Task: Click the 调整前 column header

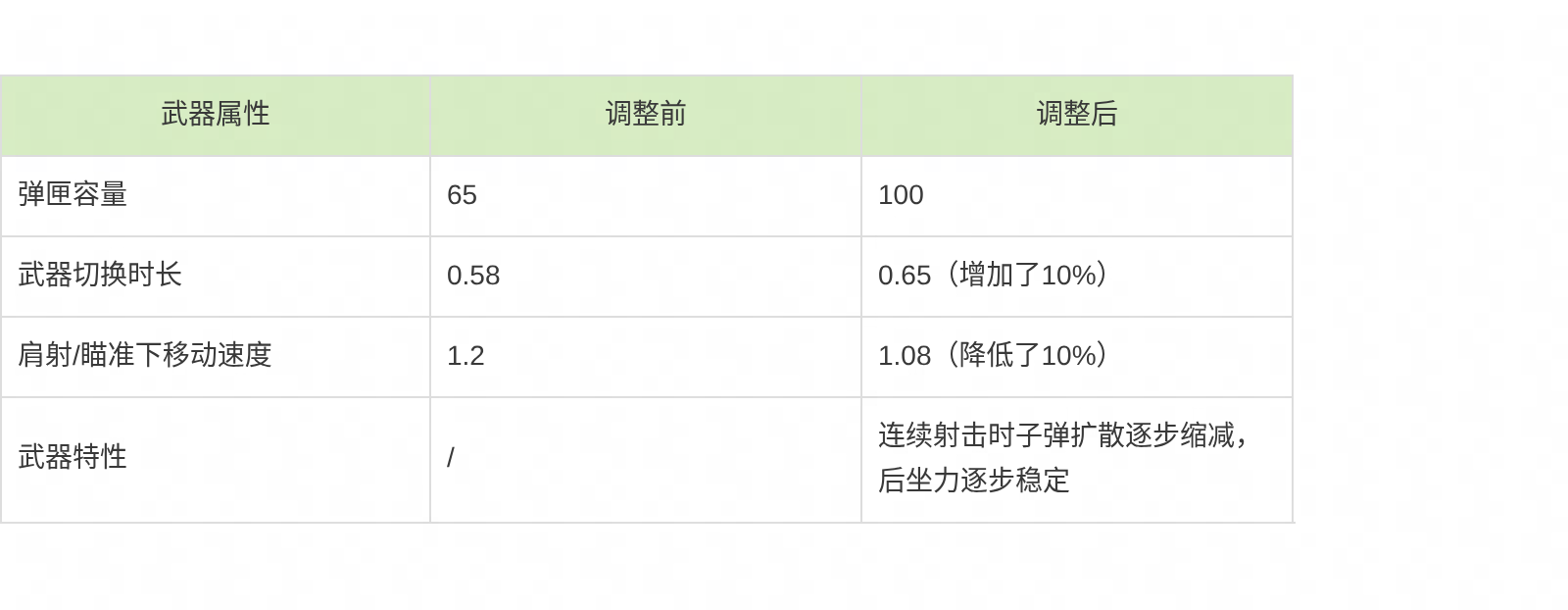Action: point(645,114)
